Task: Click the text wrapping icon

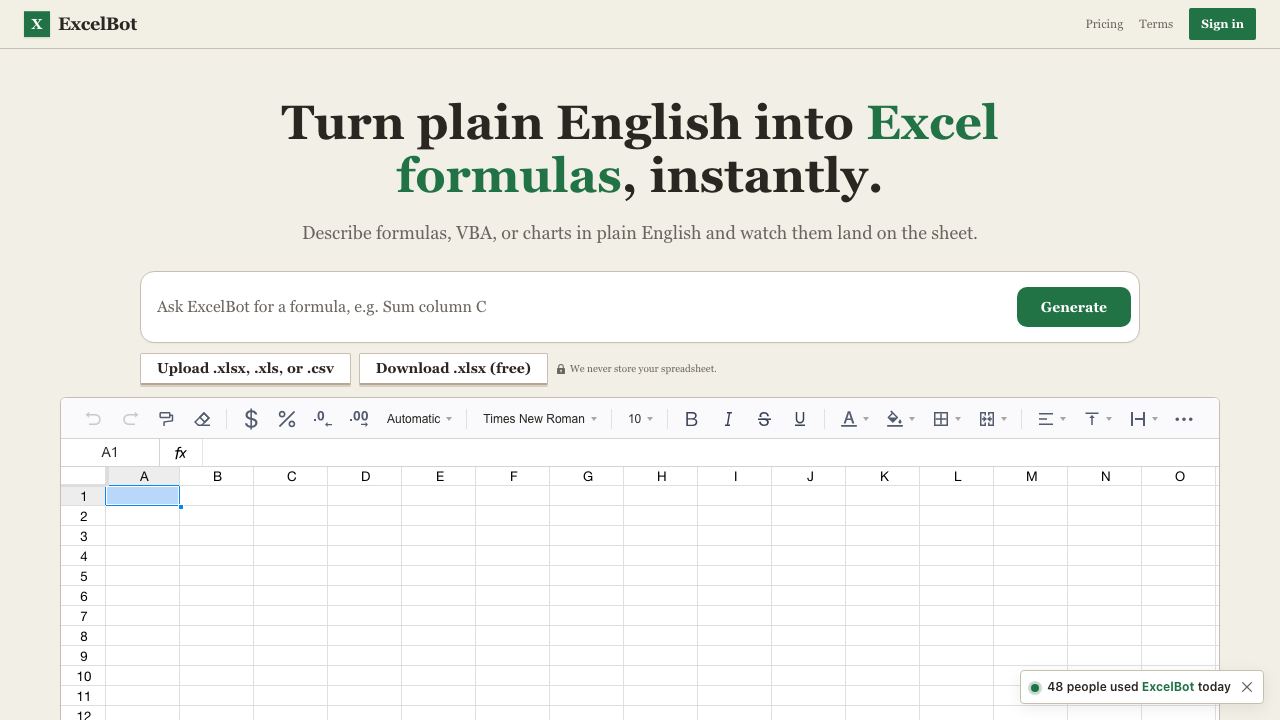Action: pos(1138,419)
